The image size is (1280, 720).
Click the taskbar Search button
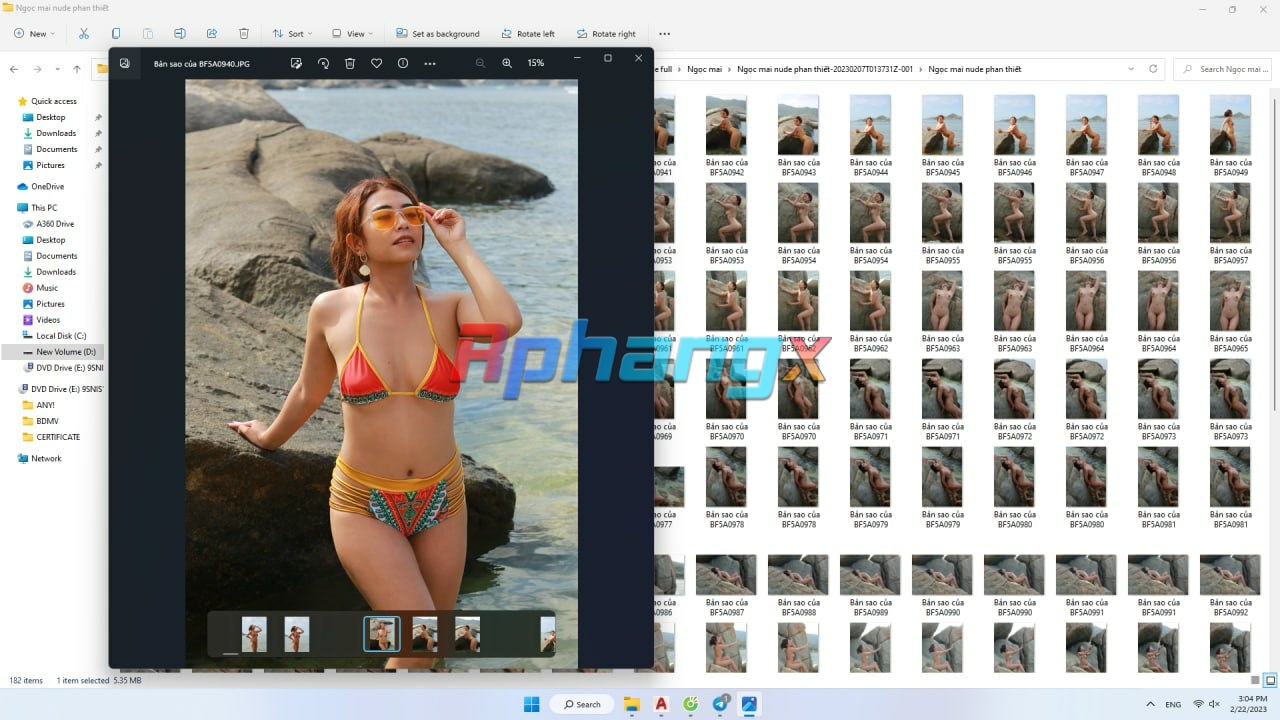click(582, 704)
